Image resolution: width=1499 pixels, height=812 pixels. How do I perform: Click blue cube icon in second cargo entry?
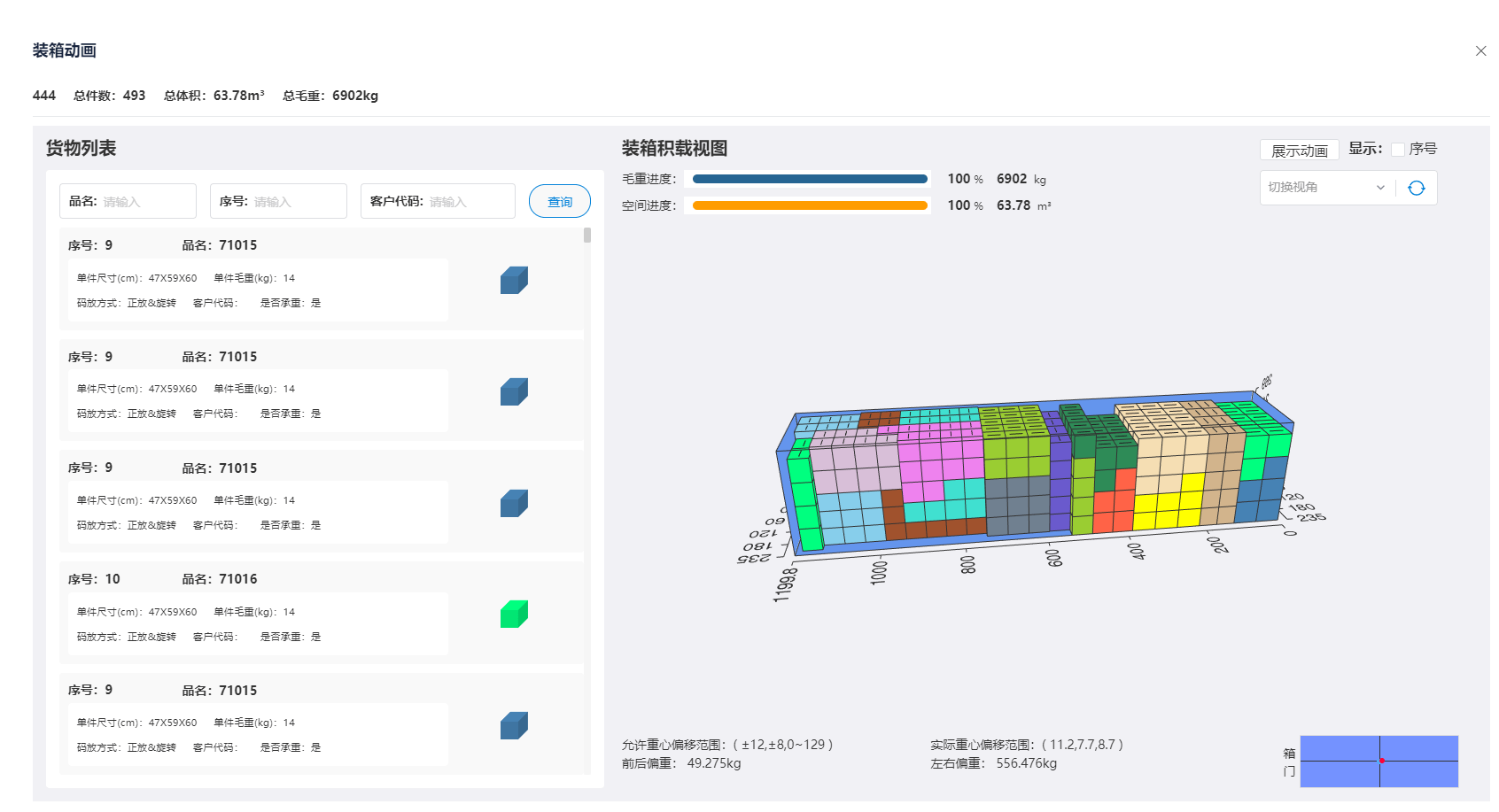(x=514, y=391)
